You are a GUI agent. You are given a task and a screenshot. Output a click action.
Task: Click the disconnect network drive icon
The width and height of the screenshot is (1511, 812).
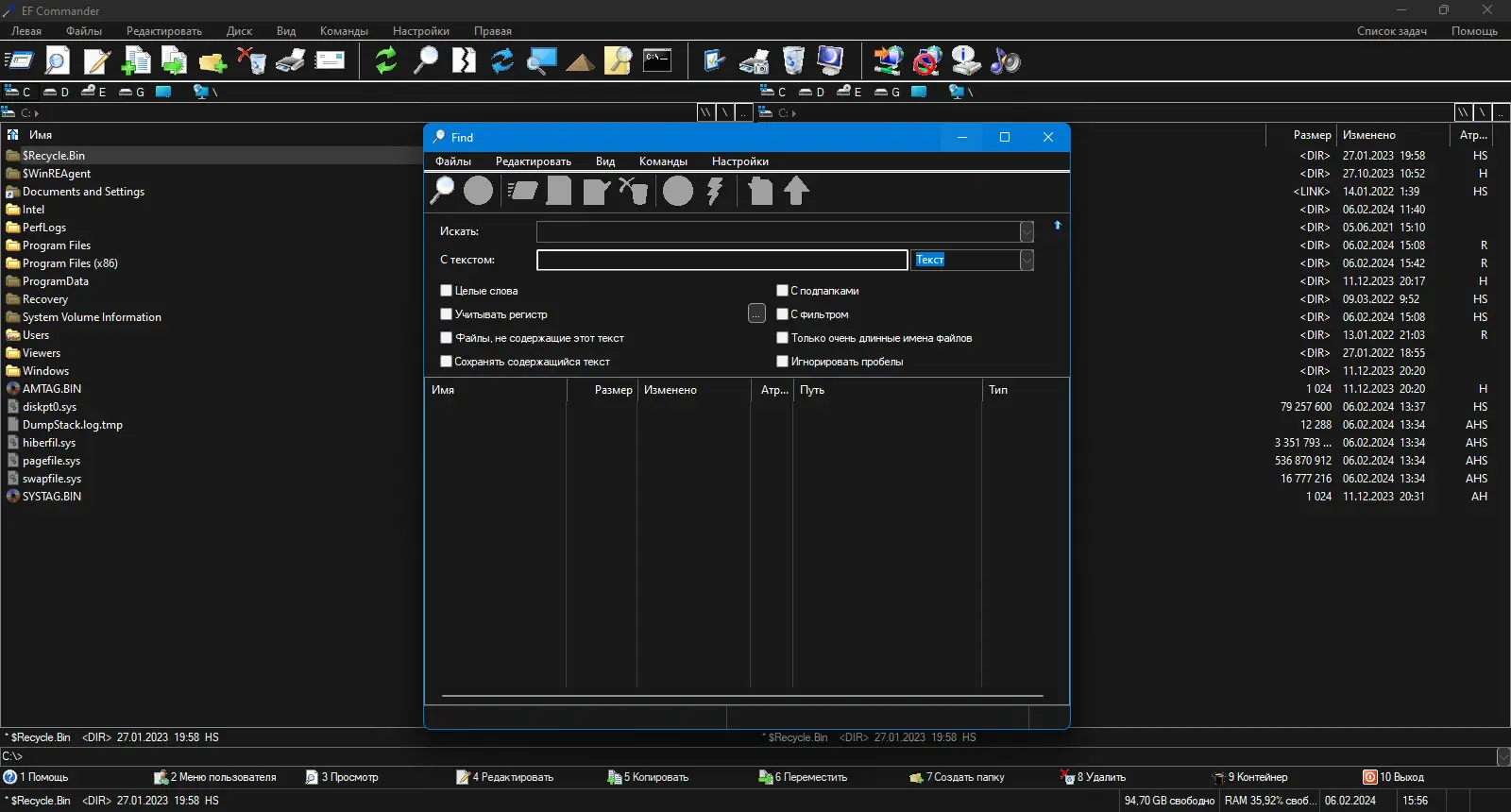point(926,61)
